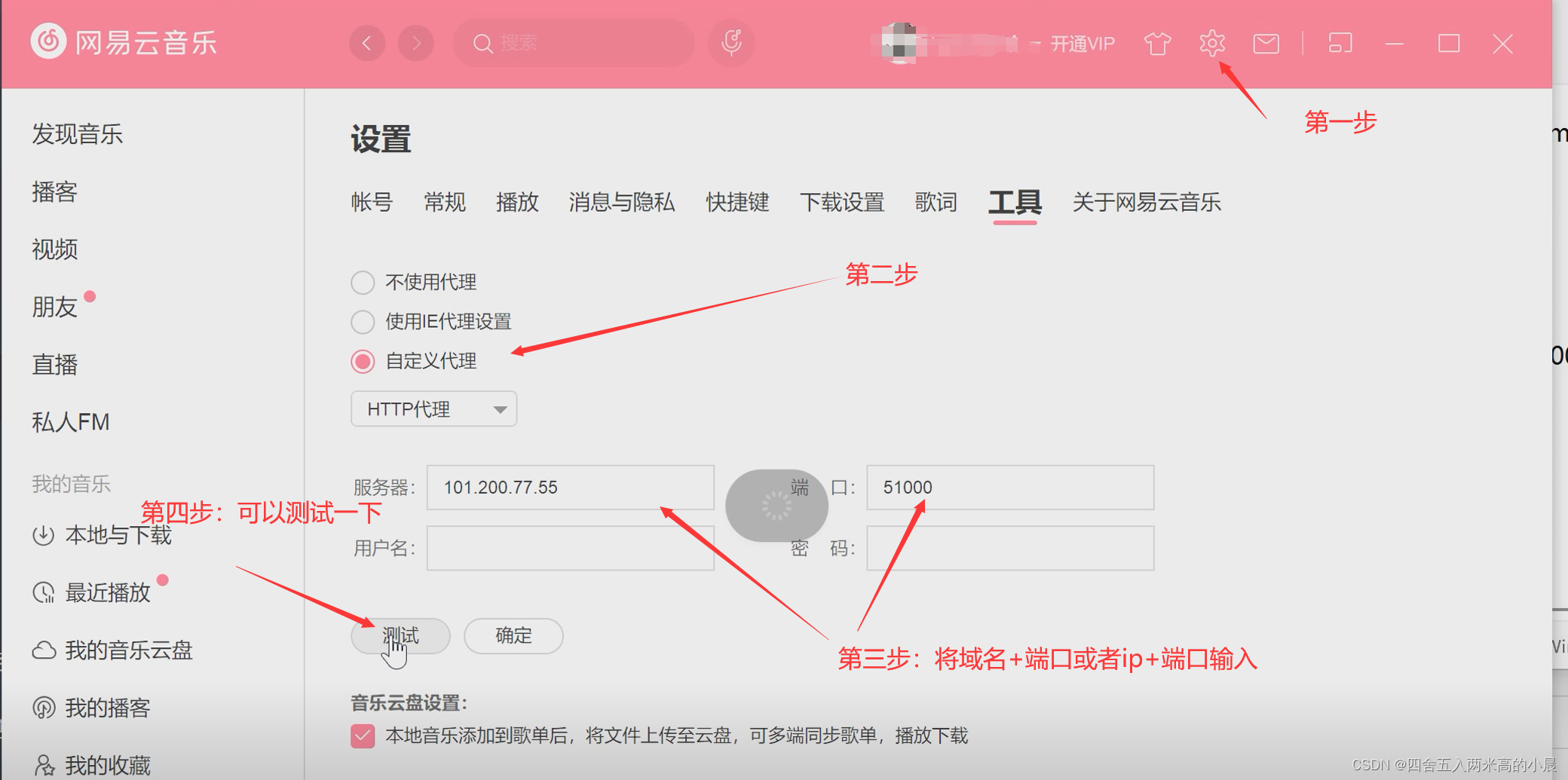Click the 确定 button
Screen dimensions: 1568x780
[513, 636]
